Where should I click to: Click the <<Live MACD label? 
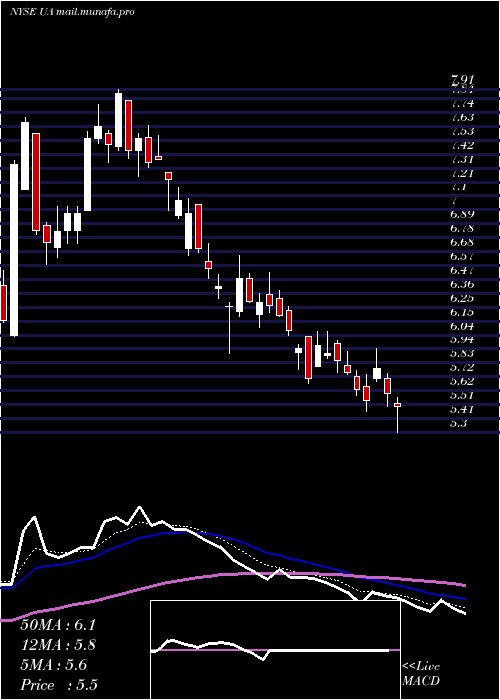point(421,674)
